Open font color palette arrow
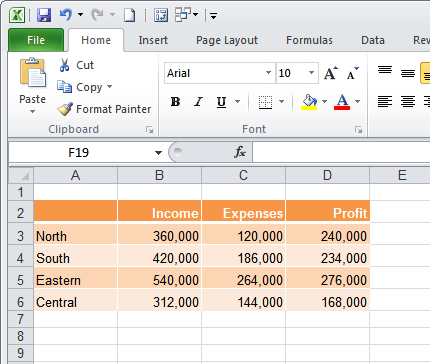 (357, 101)
